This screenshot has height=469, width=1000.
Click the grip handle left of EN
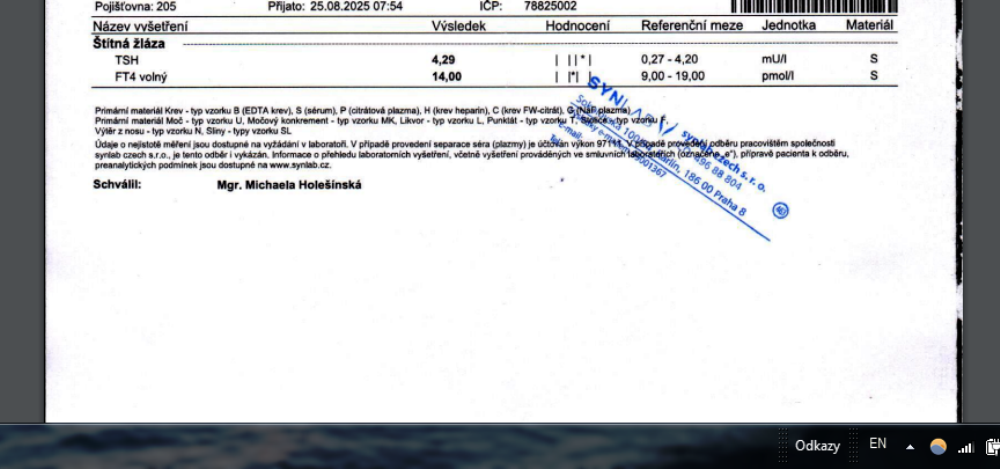click(x=855, y=445)
